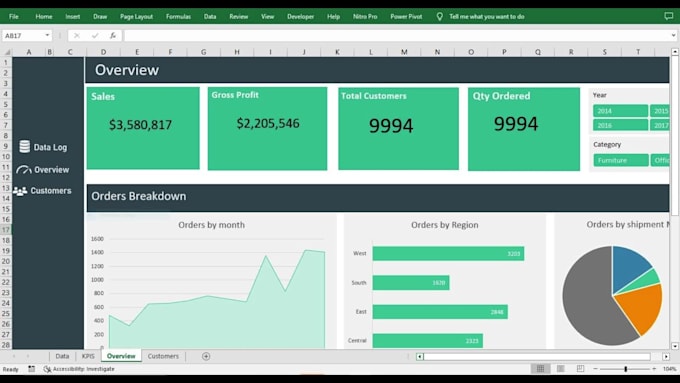Viewport: 680px width, 383px height.
Task: Filter Year slicer to 2016
Action: [620, 125]
